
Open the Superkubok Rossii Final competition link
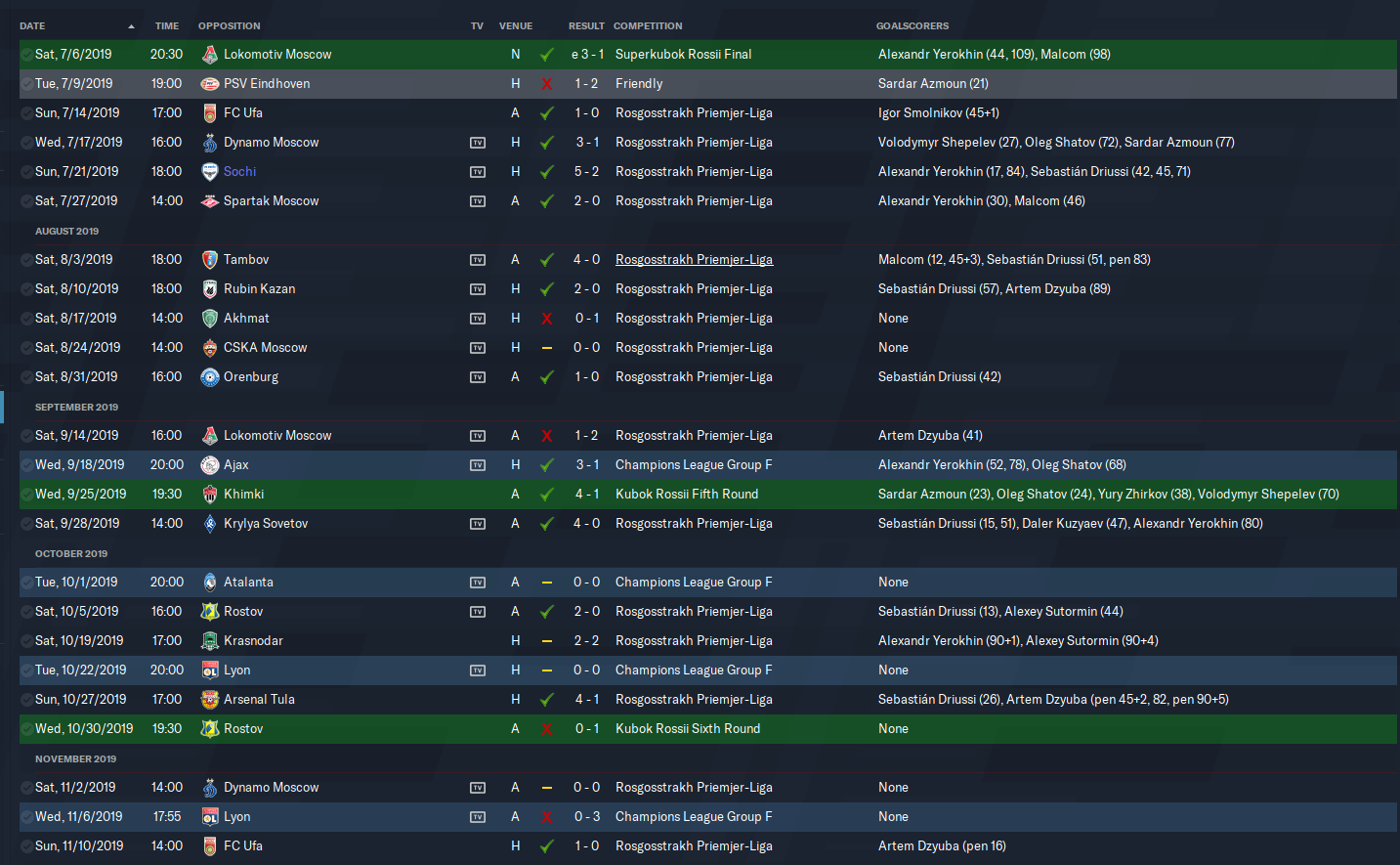[x=684, y=55]
